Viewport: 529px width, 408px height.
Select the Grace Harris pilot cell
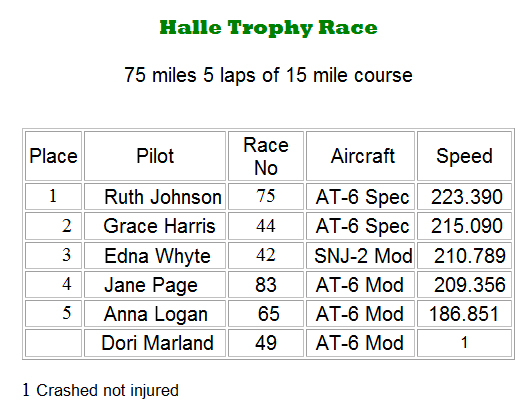(155, 226)
